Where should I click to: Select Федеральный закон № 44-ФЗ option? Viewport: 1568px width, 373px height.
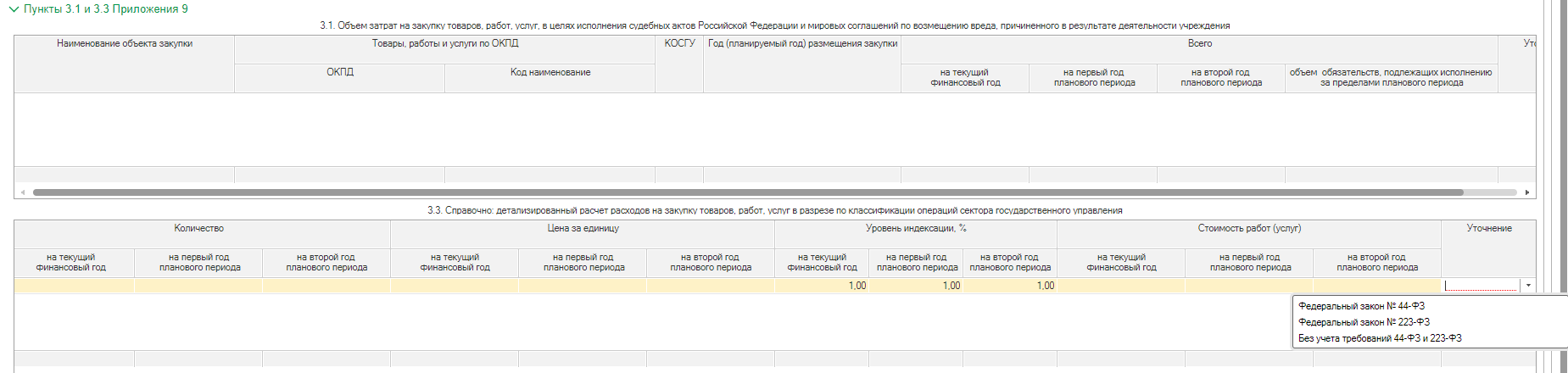pyautogui.click(x=1361, y=306)
